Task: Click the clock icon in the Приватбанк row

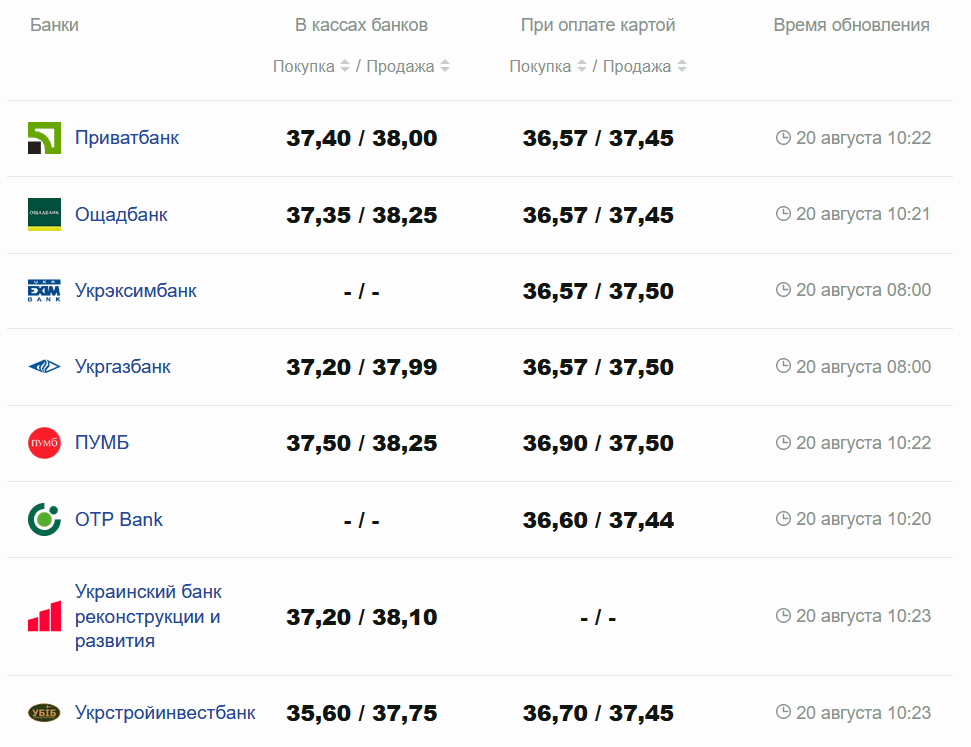Action: [783, 138]
